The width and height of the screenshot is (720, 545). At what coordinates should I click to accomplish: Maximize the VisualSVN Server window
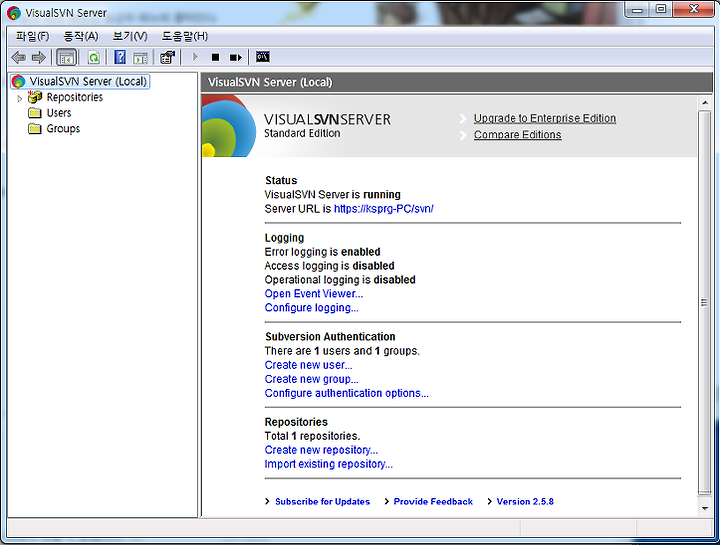pos(661,10)
